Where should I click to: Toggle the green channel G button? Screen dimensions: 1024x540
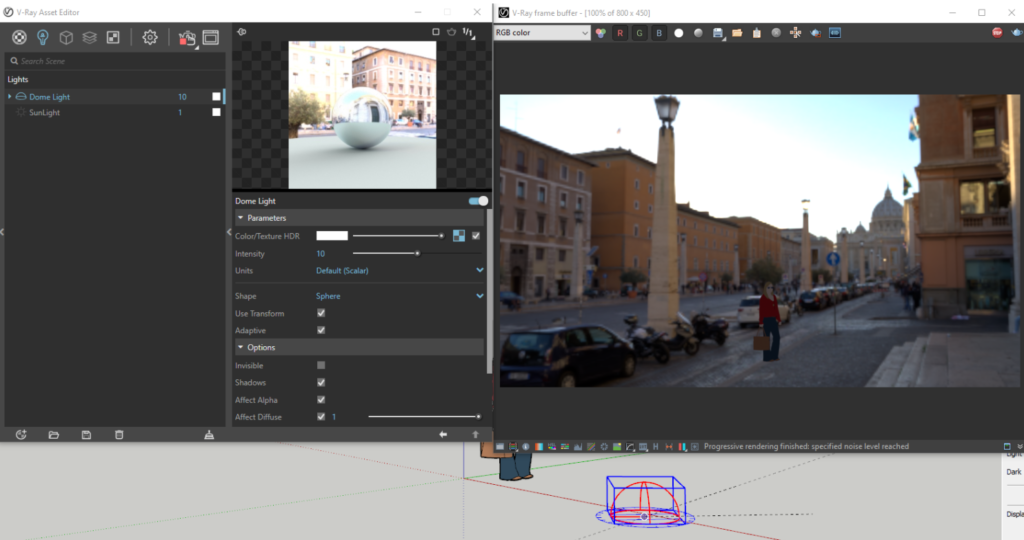639,33
